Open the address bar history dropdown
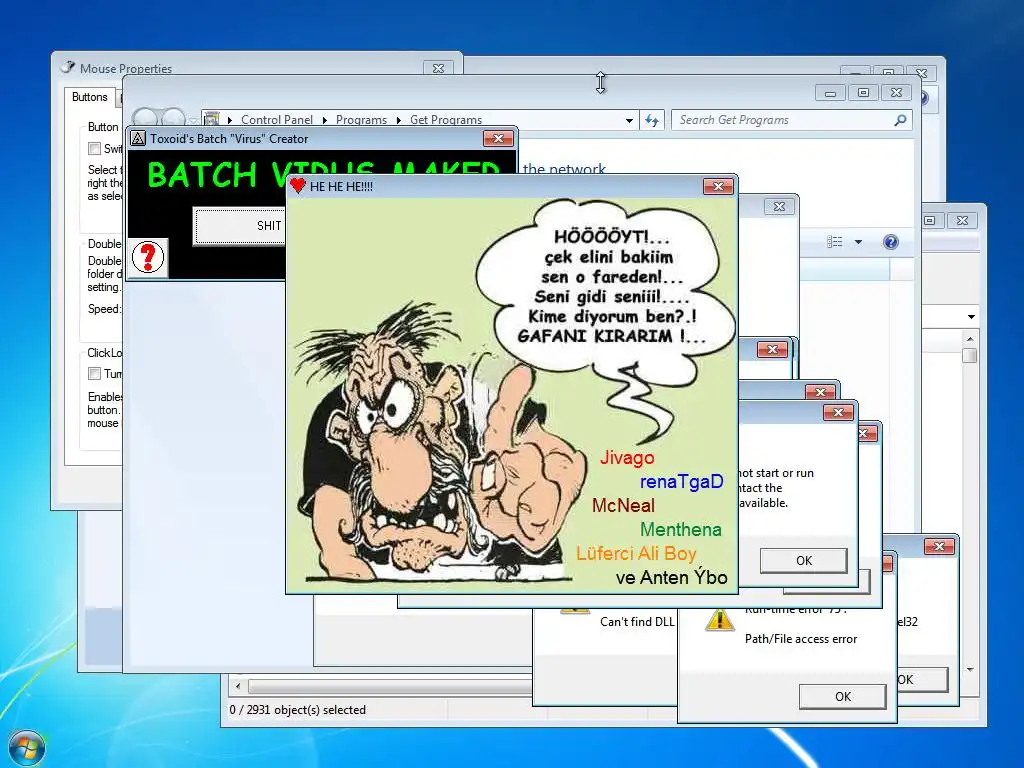 pyautogui.click(x=629, y=121)
